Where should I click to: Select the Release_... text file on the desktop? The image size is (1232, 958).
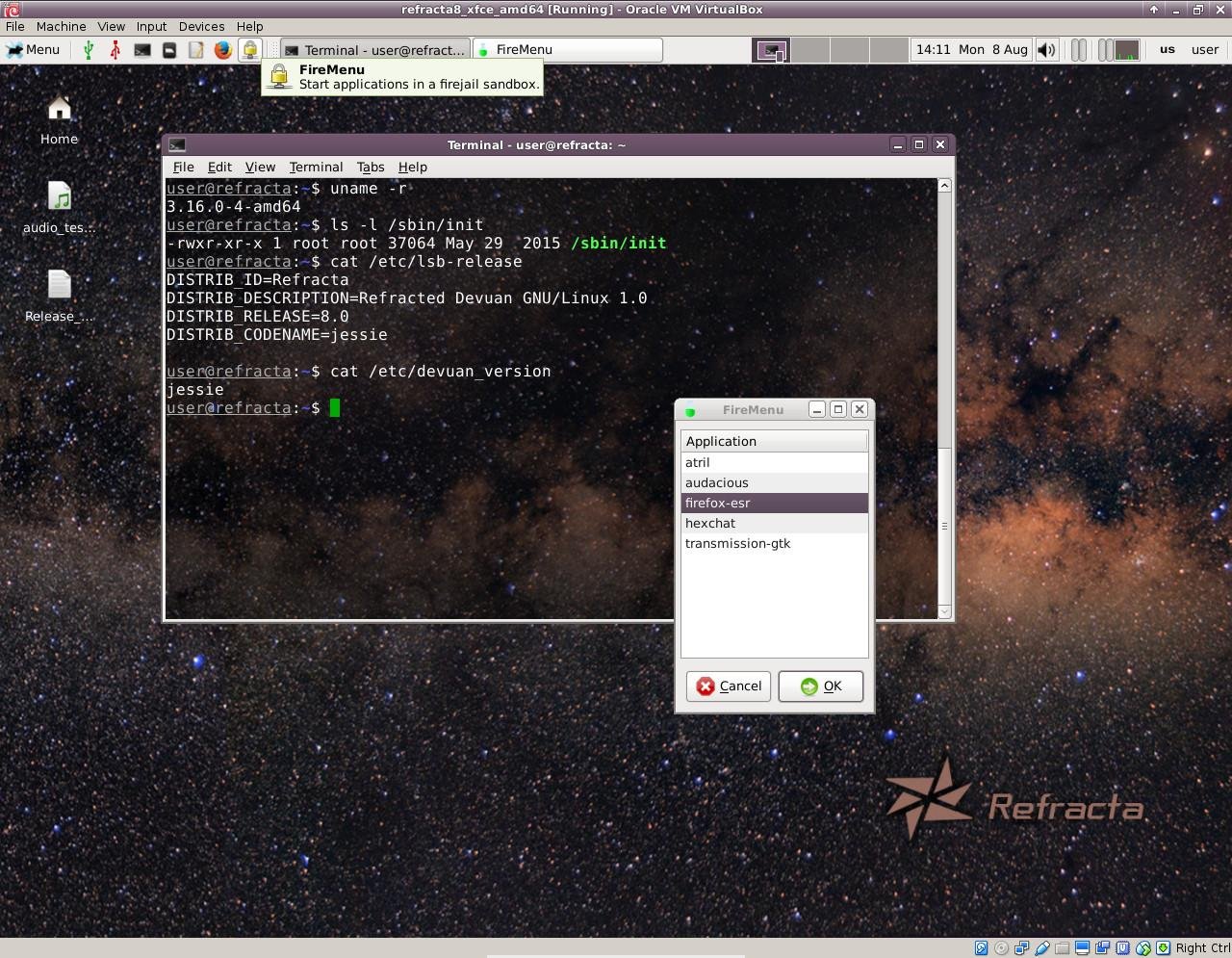59,296
